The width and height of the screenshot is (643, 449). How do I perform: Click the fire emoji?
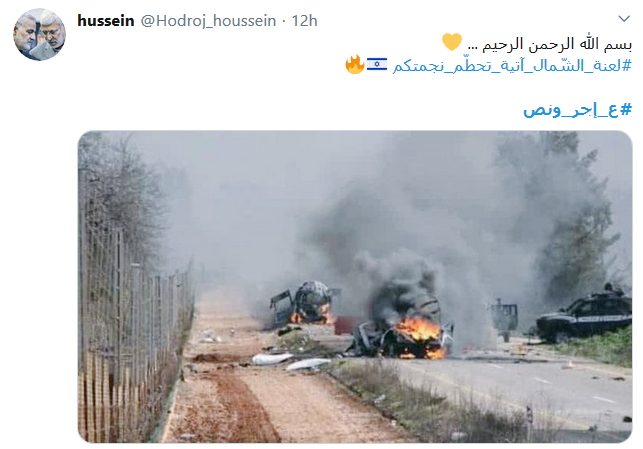click(355, 64)
